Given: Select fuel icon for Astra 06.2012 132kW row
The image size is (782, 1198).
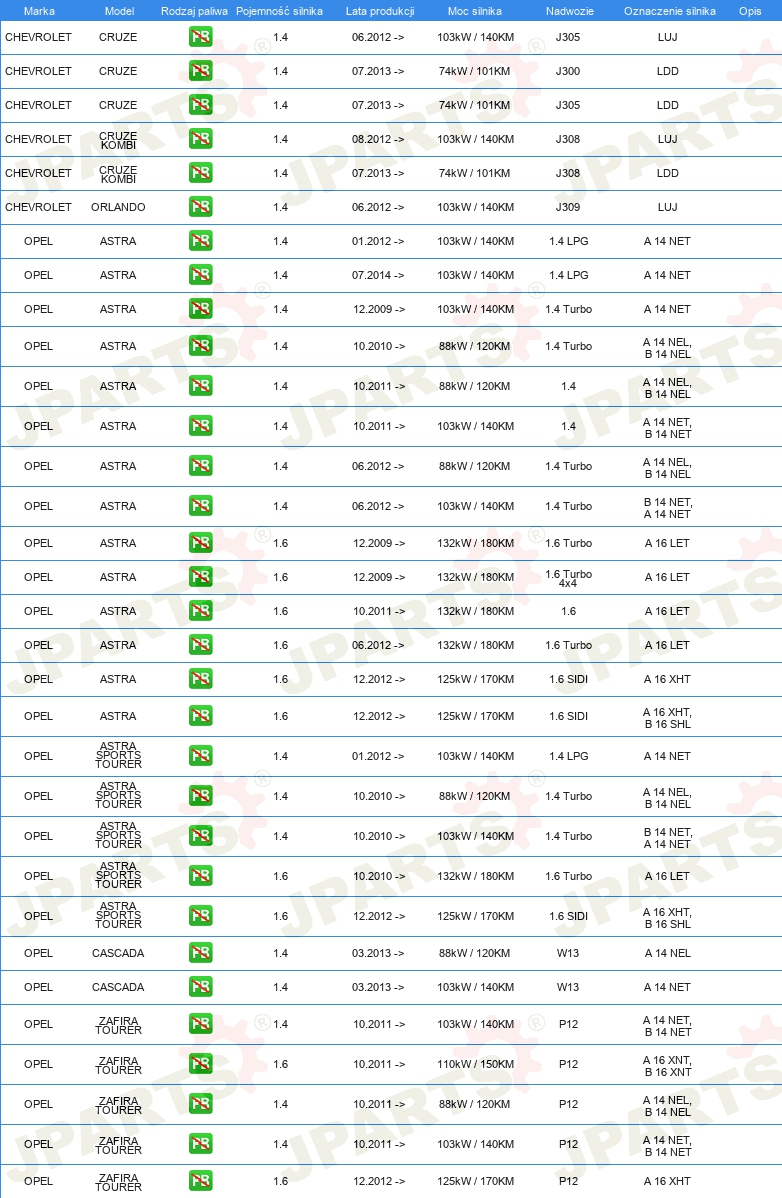Looking at the screenshot, I should [x=201, y=645].
